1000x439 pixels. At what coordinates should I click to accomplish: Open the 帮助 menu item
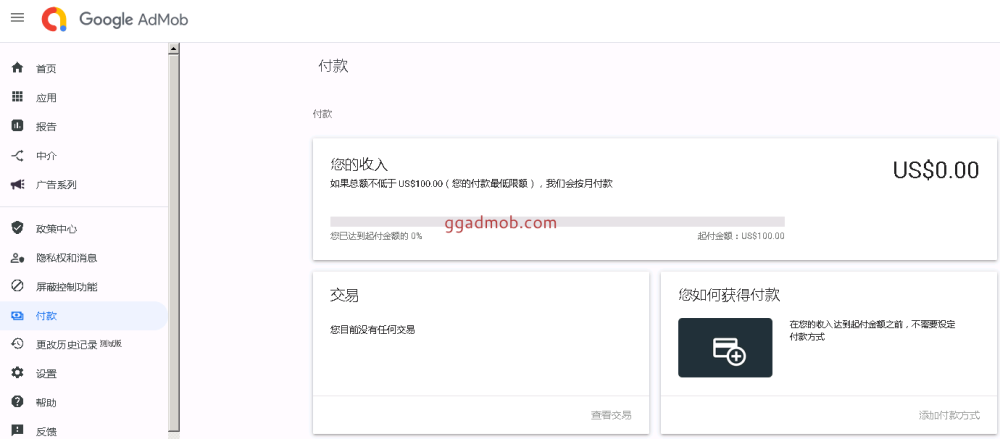click(x=84, y=403)
